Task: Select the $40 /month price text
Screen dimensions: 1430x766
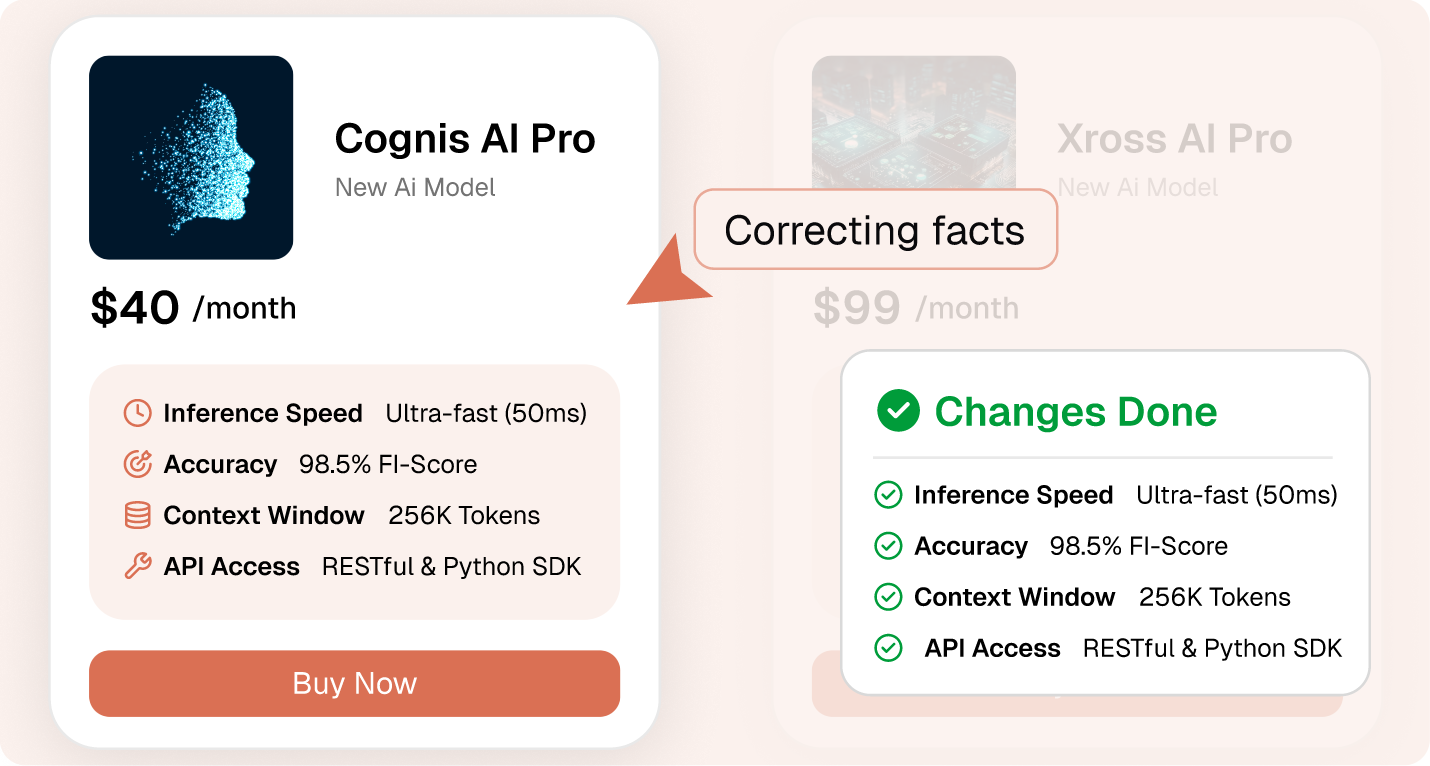Action: coord(193,308)
